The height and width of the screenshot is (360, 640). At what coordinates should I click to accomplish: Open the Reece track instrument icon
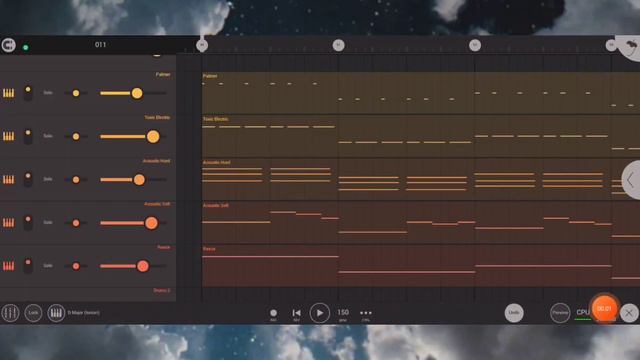click(x=9, y=266)
